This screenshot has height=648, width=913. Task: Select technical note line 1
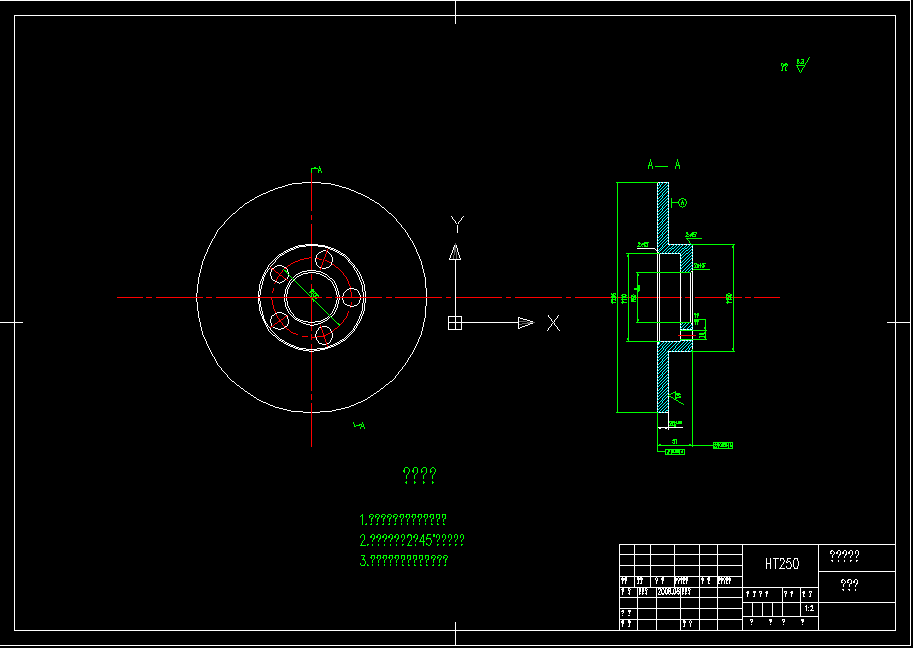403,519
